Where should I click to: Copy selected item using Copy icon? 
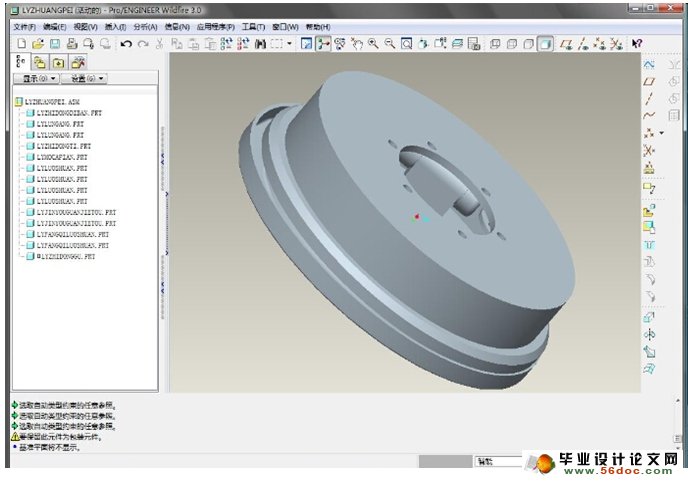(176, 43)
